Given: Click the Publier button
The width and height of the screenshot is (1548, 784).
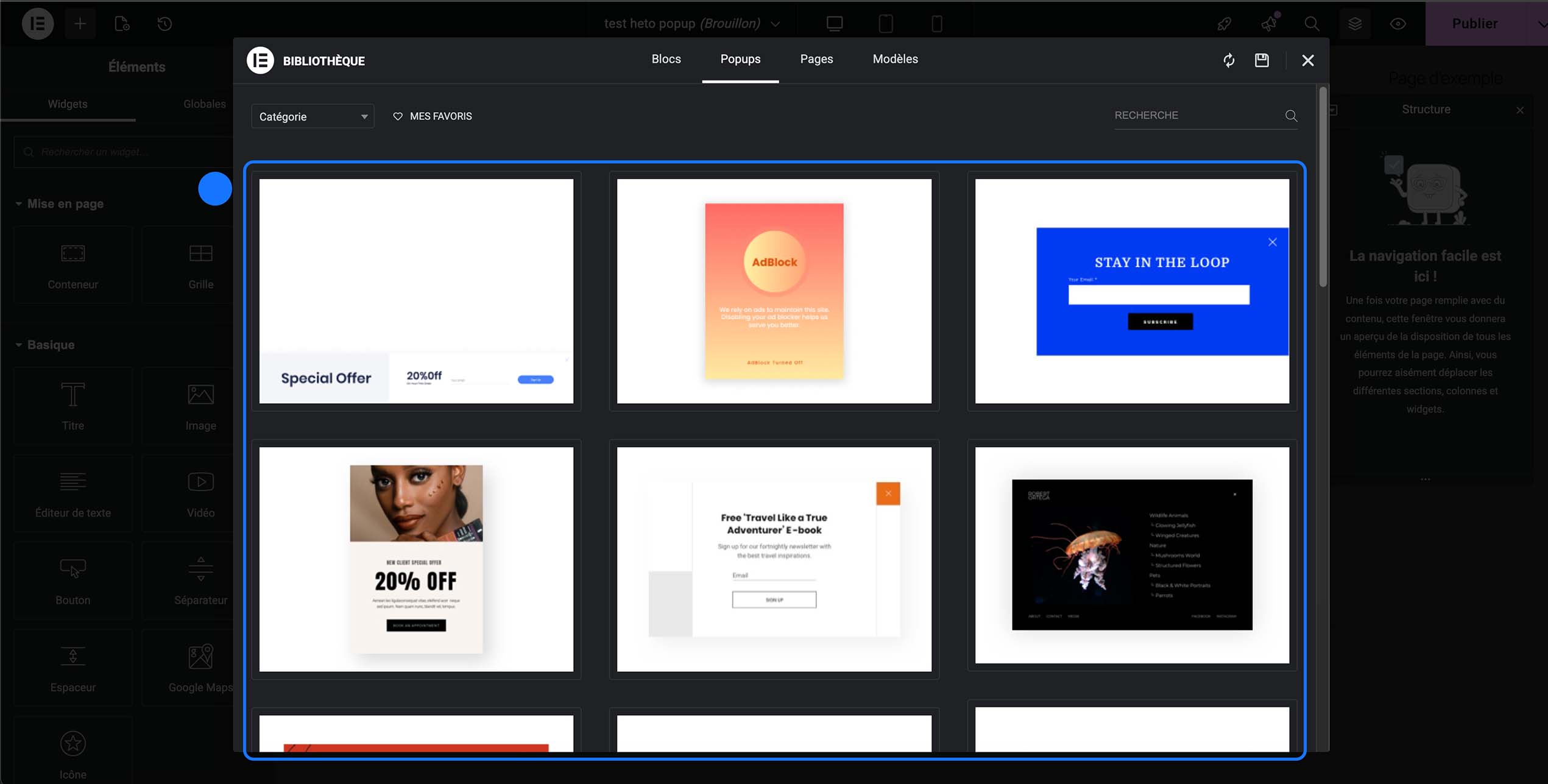Looking at the screenshot, I should pyautogui.click(x=1474, y=23).
